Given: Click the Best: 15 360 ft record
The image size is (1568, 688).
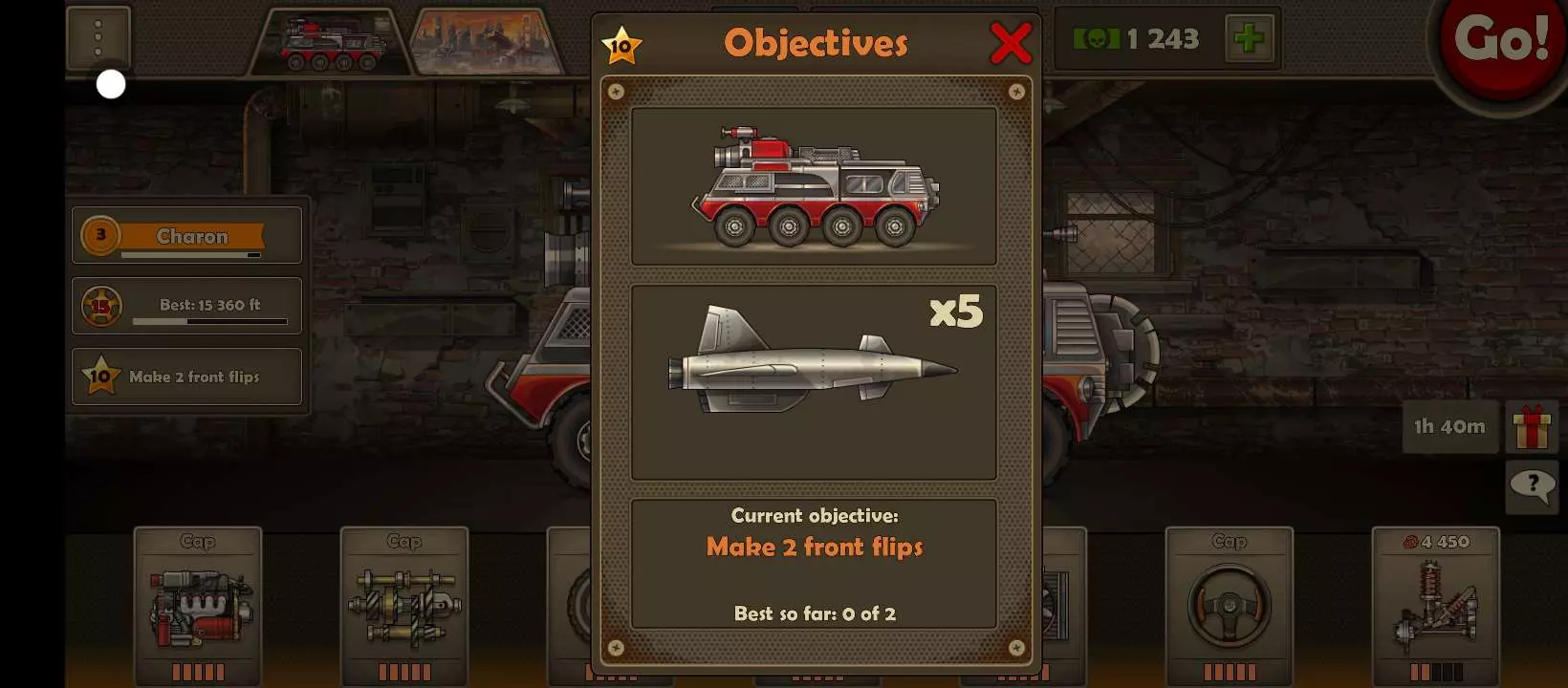Looking at the screenshot, I should (187, 306).
